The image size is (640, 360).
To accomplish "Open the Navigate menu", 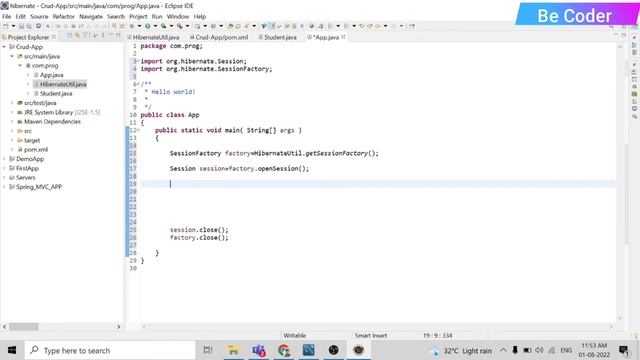I will point(91,17).
